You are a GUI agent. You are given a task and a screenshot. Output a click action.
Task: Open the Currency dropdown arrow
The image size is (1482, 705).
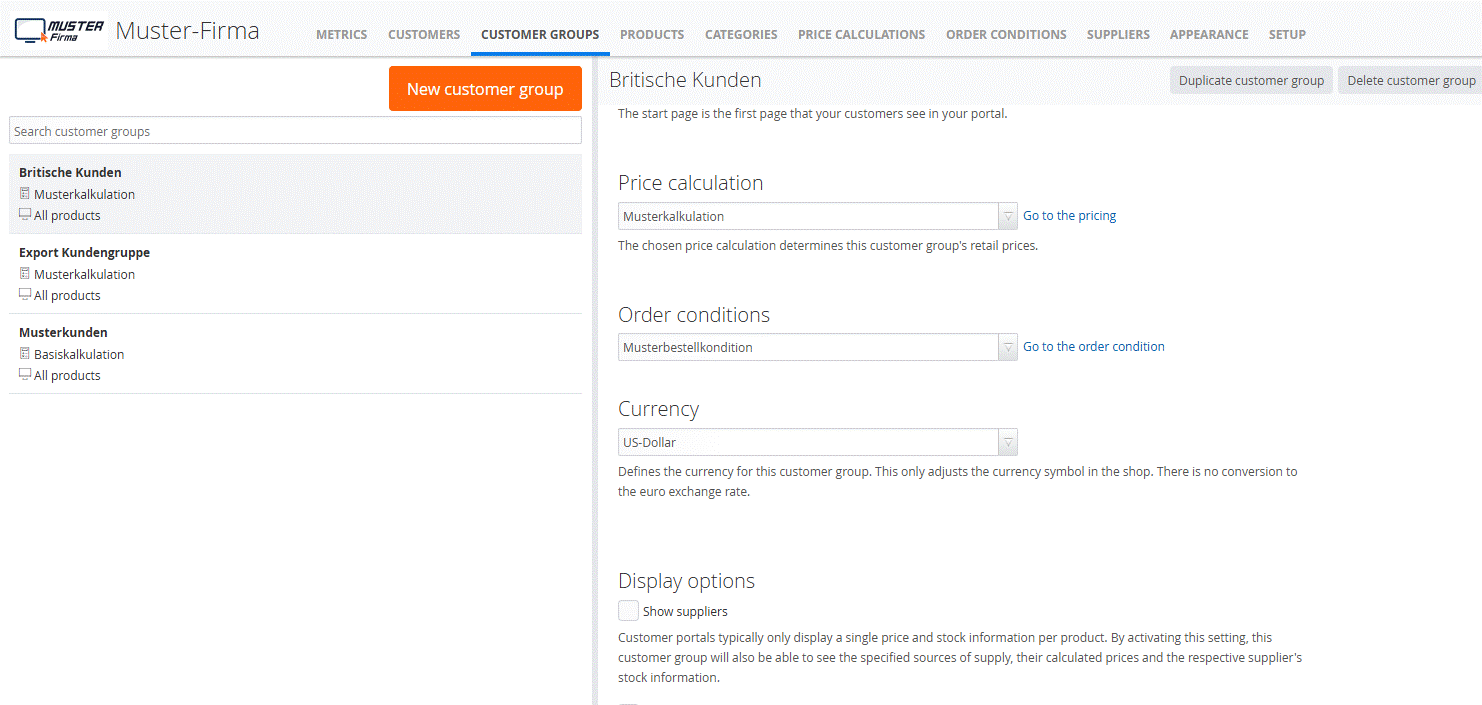point(1008,442)
